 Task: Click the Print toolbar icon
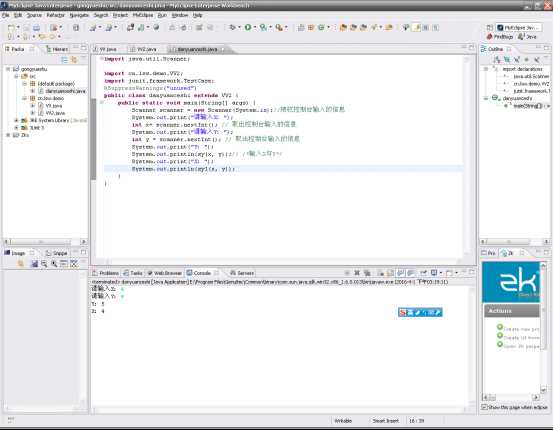tap(36, 28)
